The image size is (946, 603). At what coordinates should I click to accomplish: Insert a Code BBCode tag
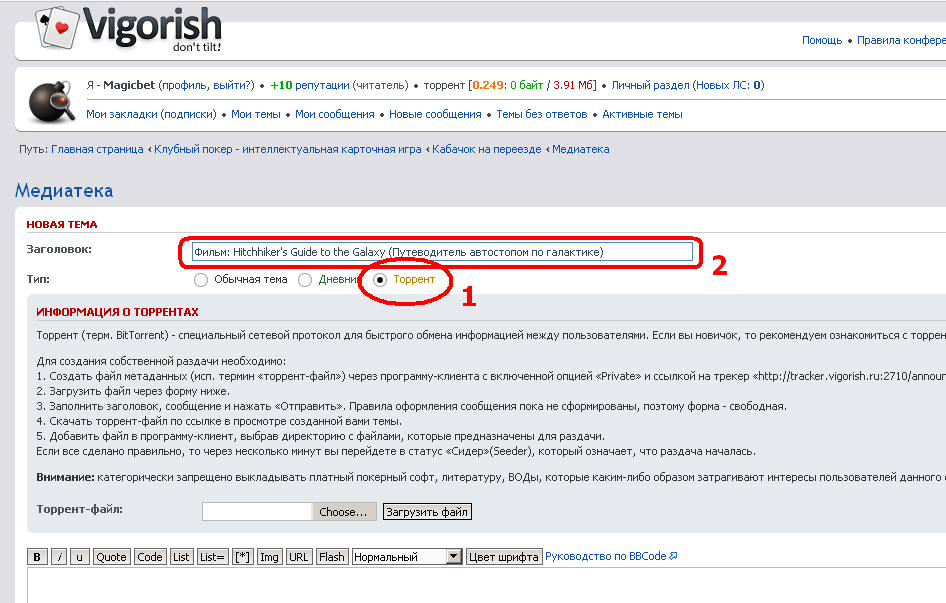tap(150, 557)
